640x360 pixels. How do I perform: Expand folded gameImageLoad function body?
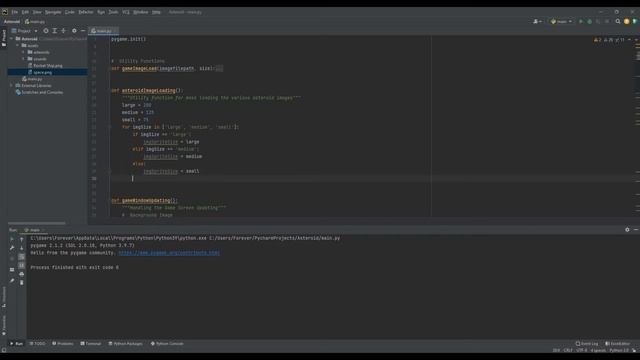click(x=219, y=69)
